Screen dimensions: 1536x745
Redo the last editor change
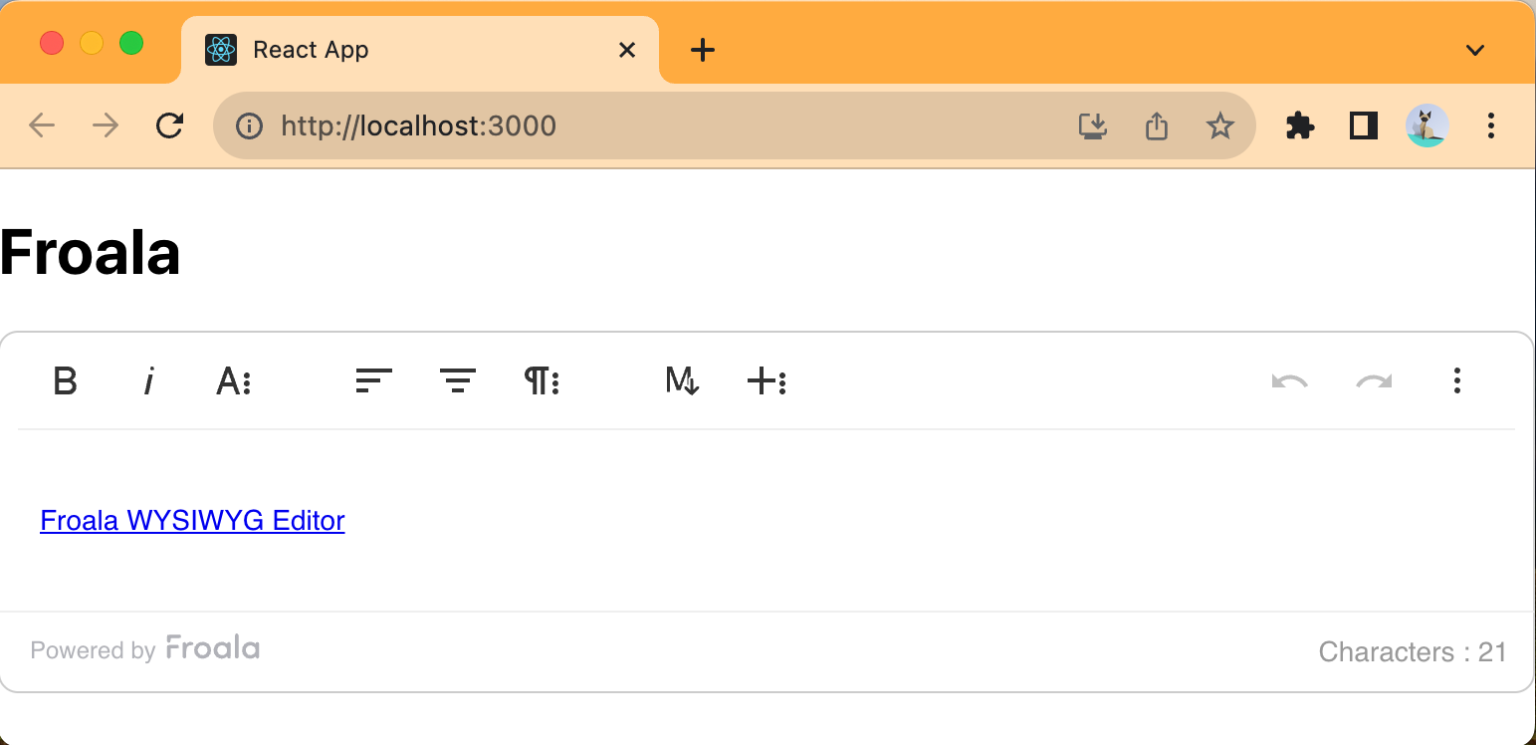[1373, 381]
